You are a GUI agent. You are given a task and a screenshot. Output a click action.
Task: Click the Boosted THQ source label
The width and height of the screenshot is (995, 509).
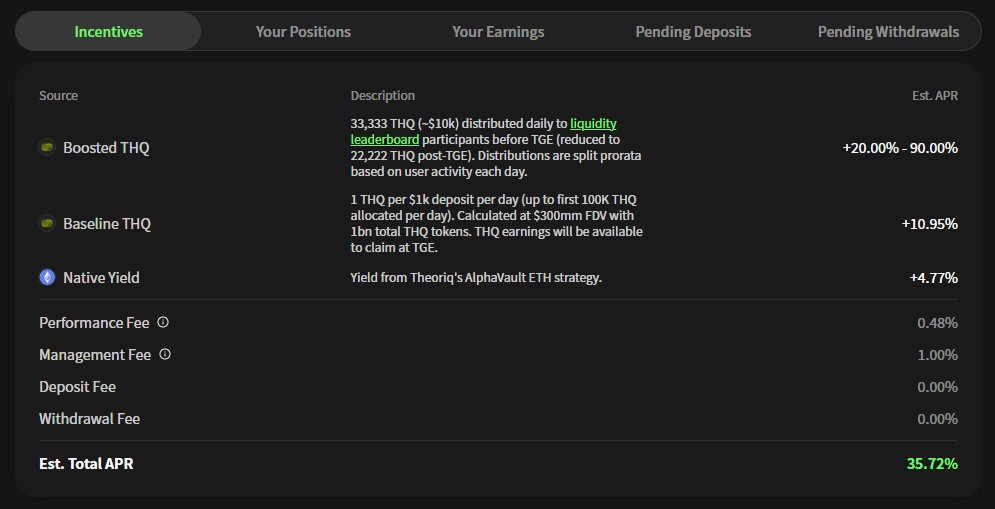(107, 148)
